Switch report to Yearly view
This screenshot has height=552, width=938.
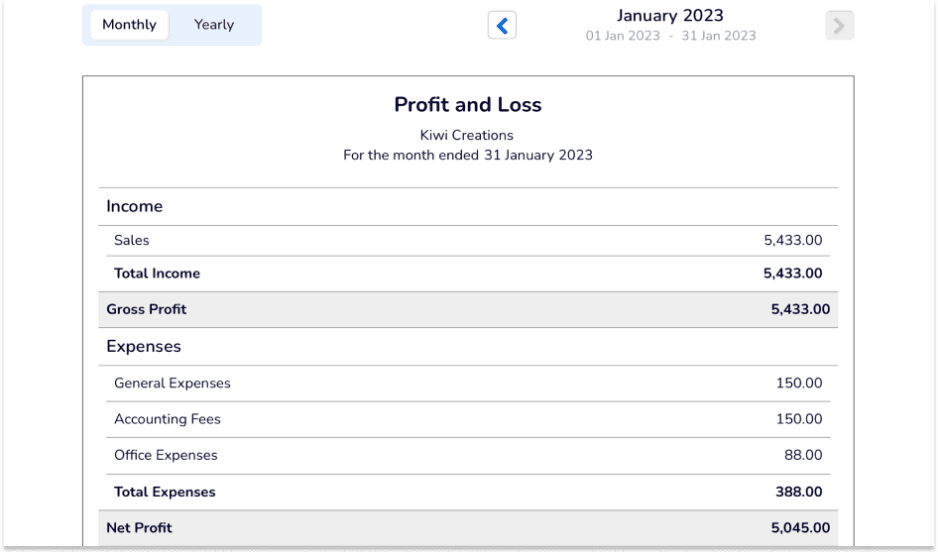[x=214, y=25]
